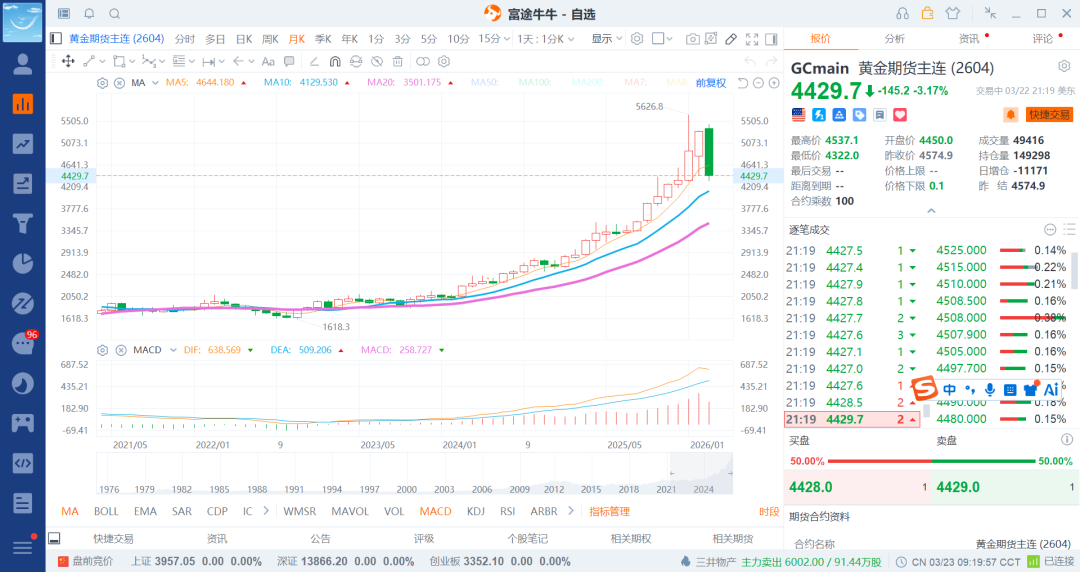Select the text annotation Aa tool
The image size is (1080, 572).
268,61
